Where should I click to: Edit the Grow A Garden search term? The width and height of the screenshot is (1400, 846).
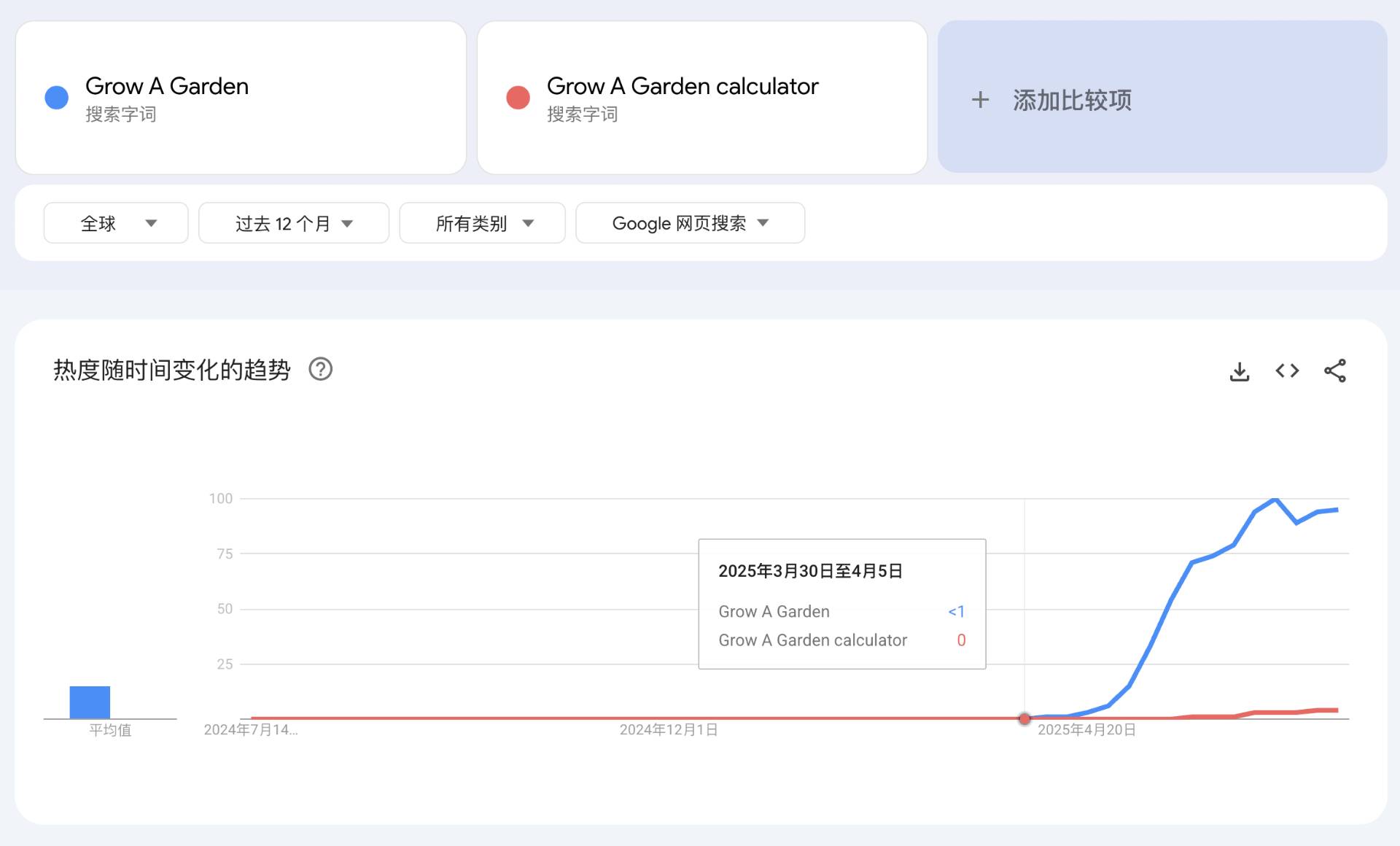241,98
